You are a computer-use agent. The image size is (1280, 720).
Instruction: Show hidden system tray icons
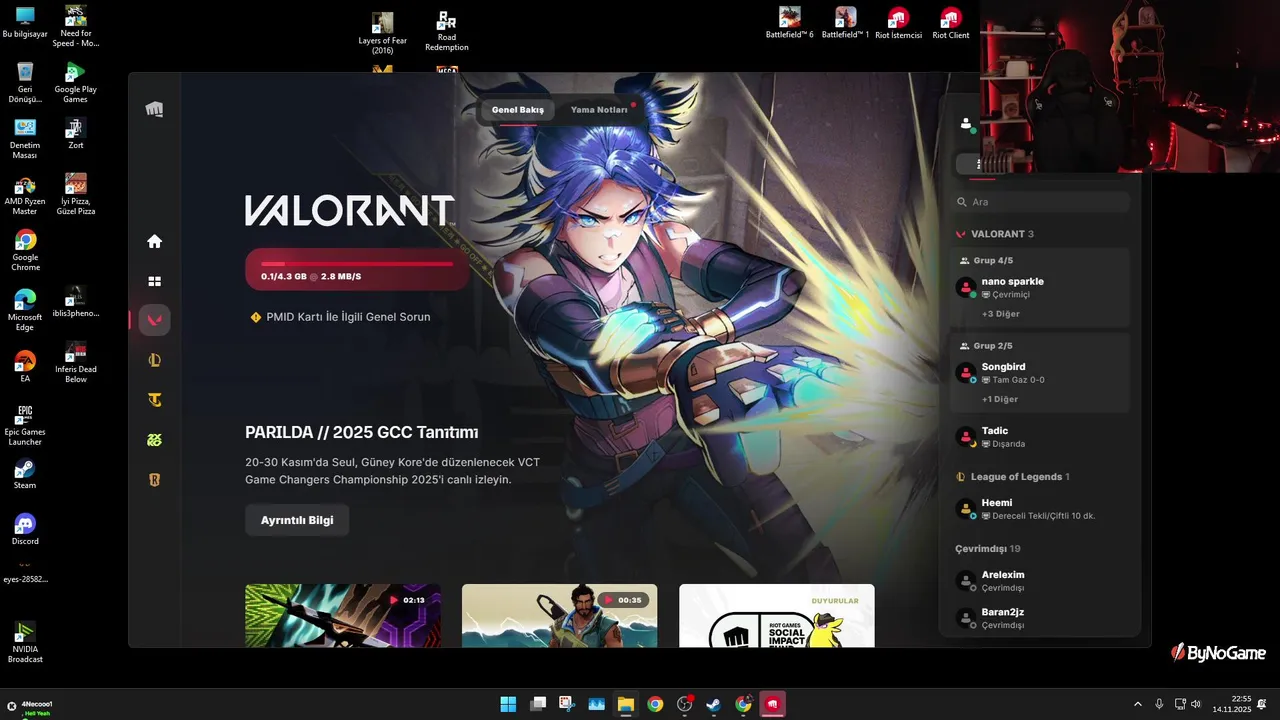[x=1137, y=704]
